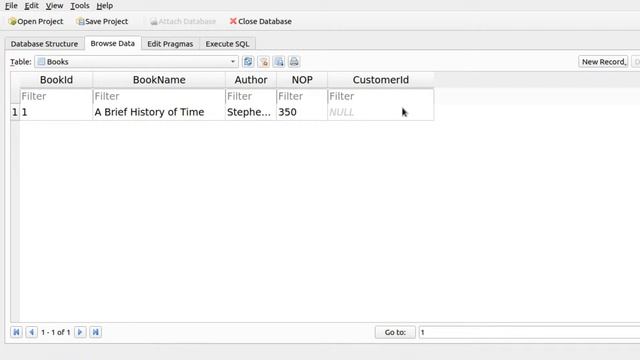The image size is (640, 360).
Task: Switch to Edit Pragmas tab
Action: click(x=170, y=44)
